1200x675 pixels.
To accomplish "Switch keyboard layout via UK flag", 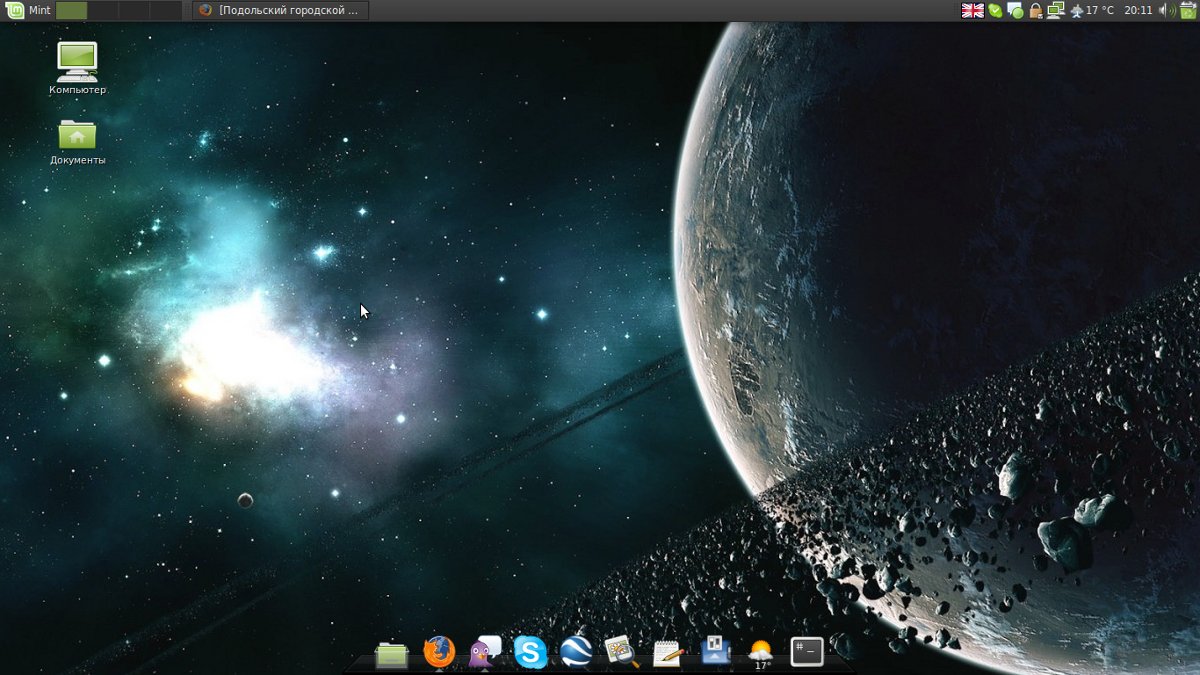I will pyautogui.click(x=972, y=11).
